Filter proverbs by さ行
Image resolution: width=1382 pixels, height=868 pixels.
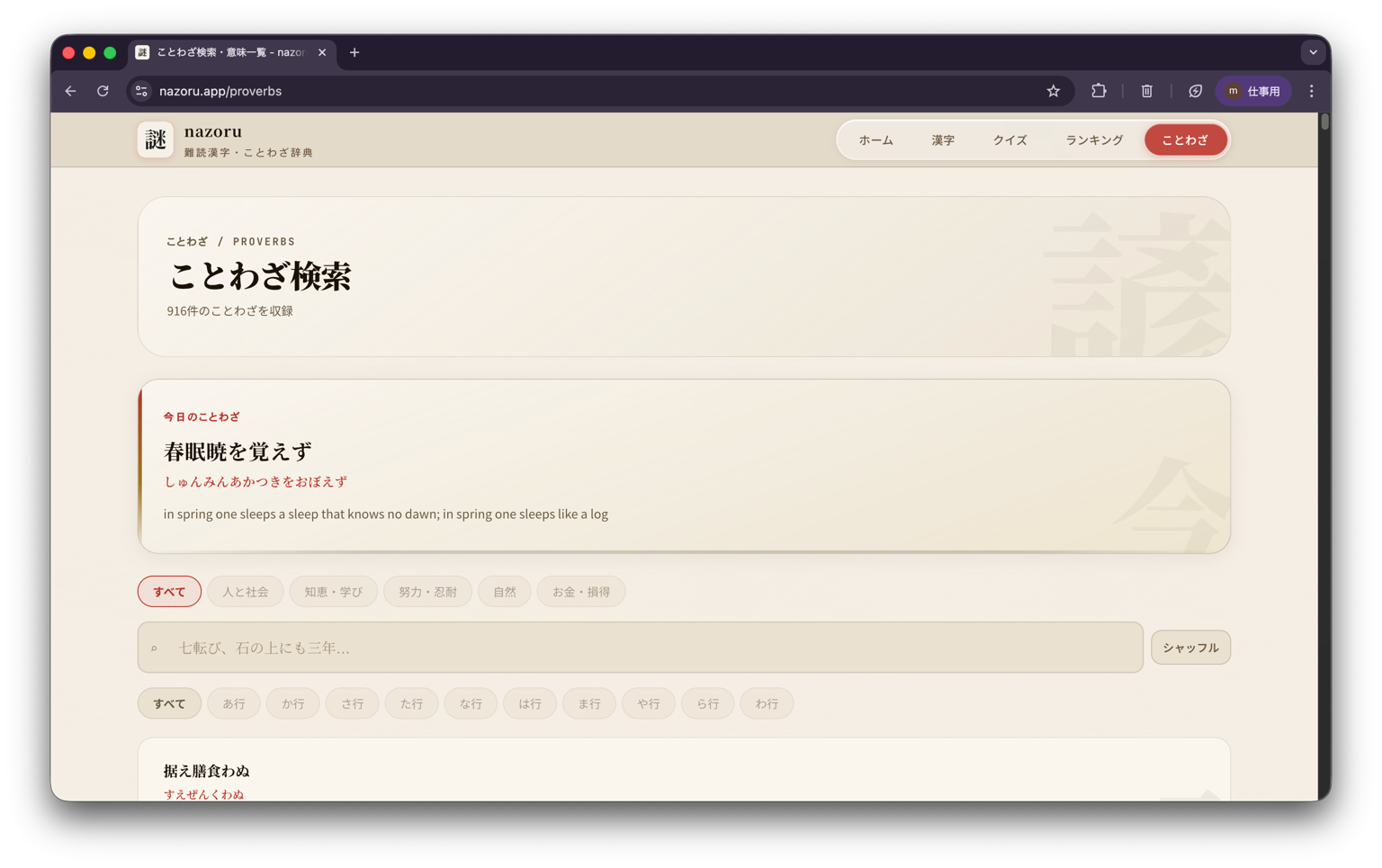pos(353,703)
